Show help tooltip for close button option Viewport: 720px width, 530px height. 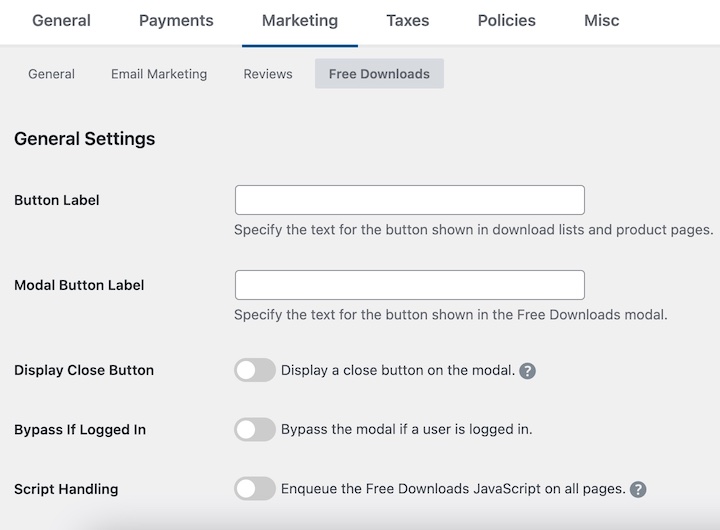tap(528, 371)
